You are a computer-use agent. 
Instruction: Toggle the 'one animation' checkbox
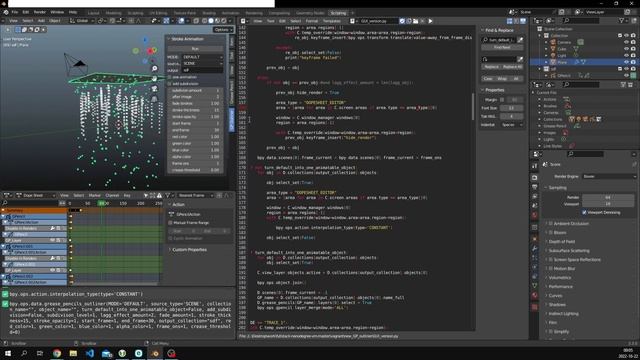(170, 77)
